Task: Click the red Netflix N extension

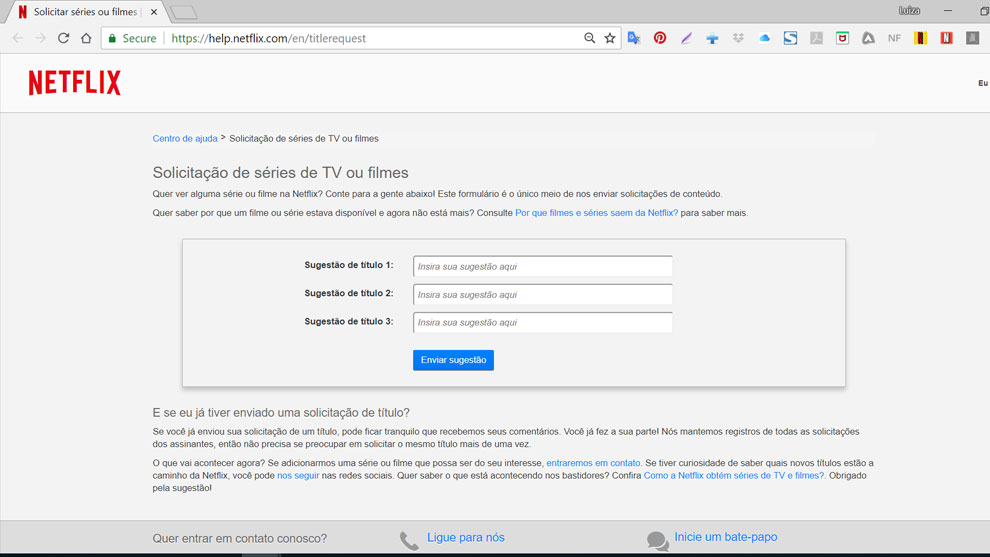Action: pyautogui.click(x=946, y=38)
